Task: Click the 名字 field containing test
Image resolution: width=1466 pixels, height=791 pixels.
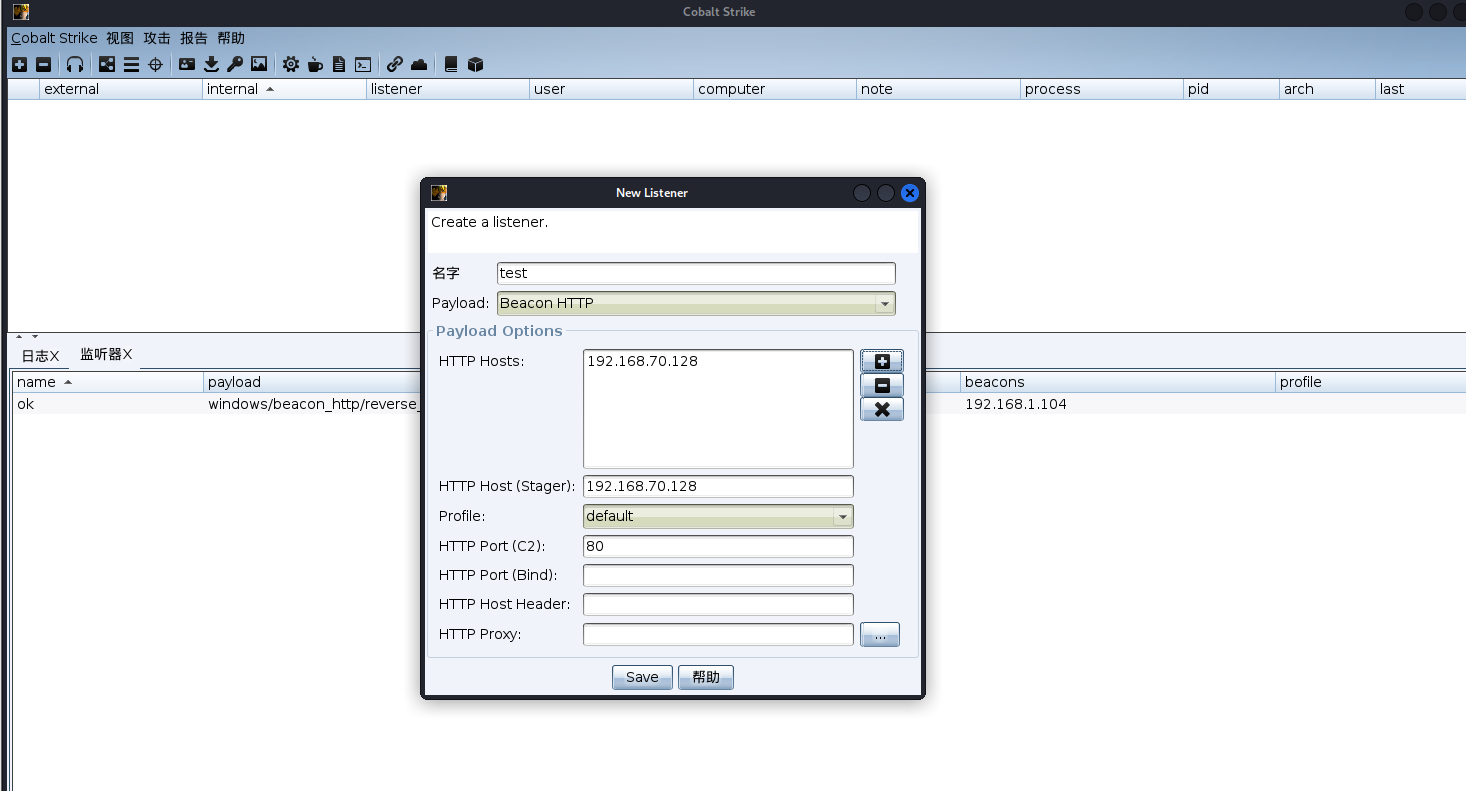Action: (x=696, y=273)
